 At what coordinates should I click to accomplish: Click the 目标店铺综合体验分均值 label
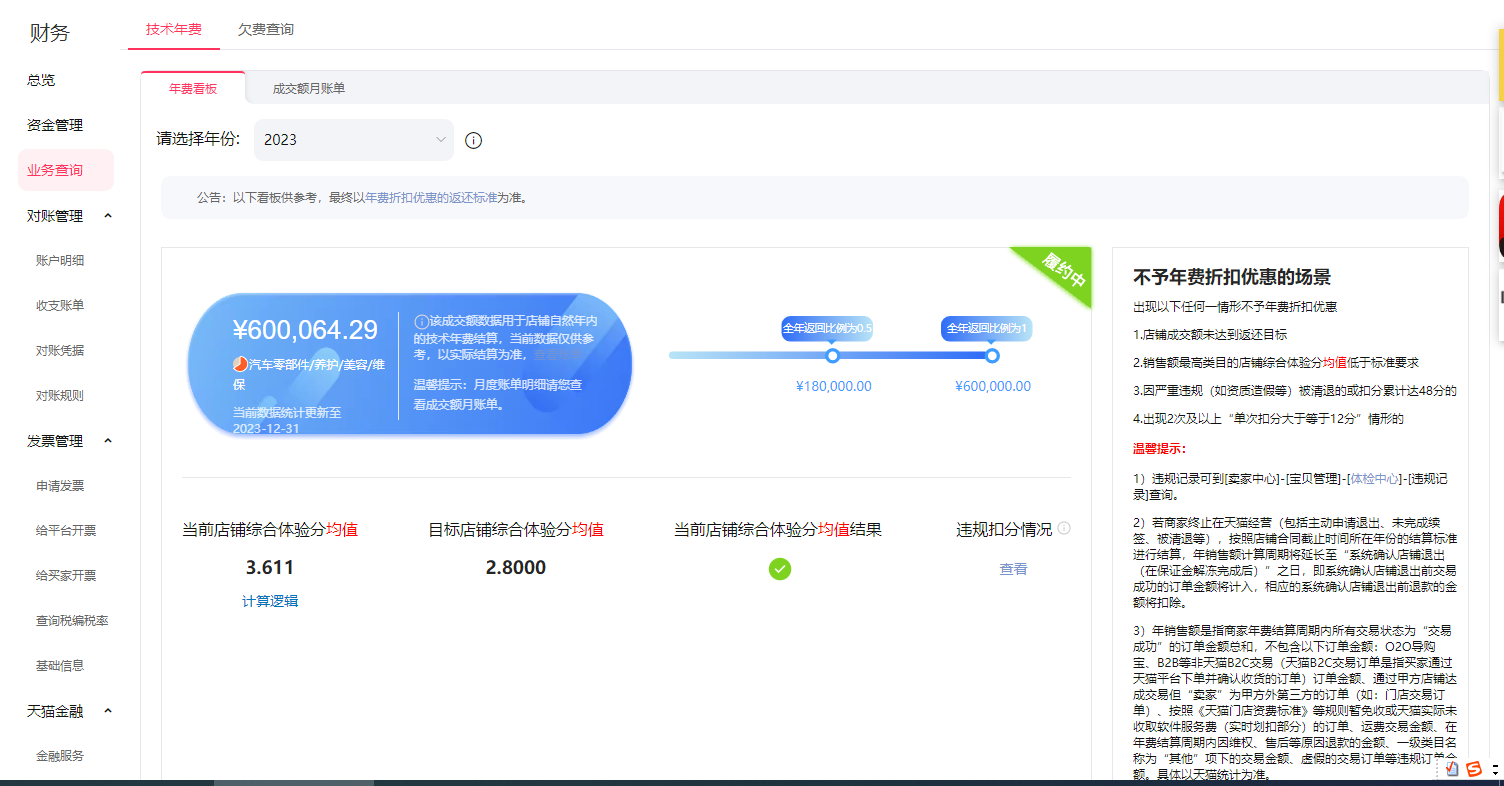tap(516, 529)
